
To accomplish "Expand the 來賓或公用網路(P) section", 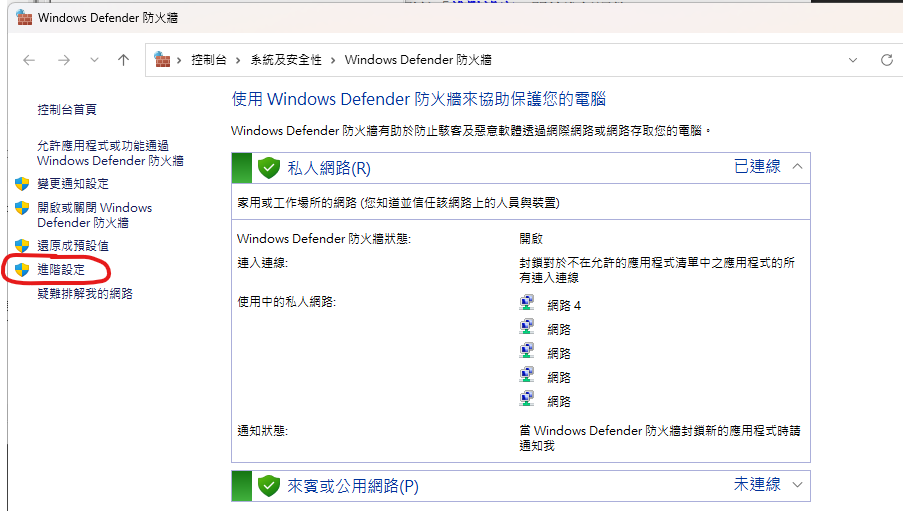I will (x=797, y=485).
